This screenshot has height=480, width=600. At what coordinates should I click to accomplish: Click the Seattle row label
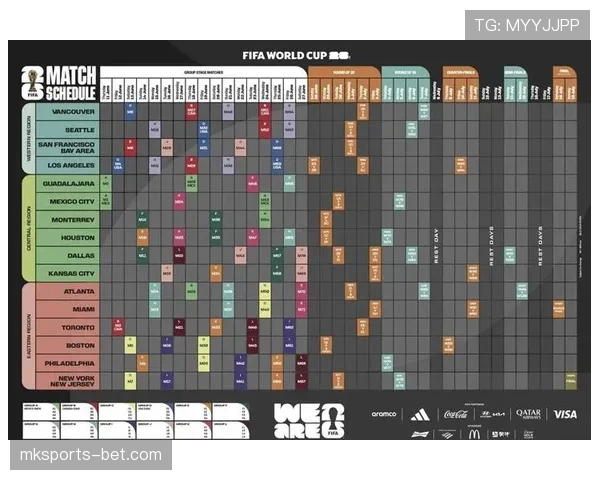pyautogui.click(x=68, y=130)
